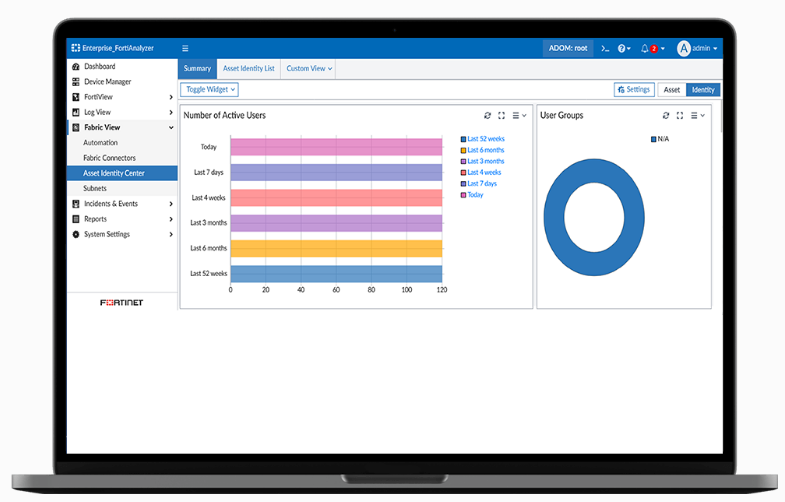Click the FortiView sidebar icon
785x502 pixels.
click(x=76, y=97)
